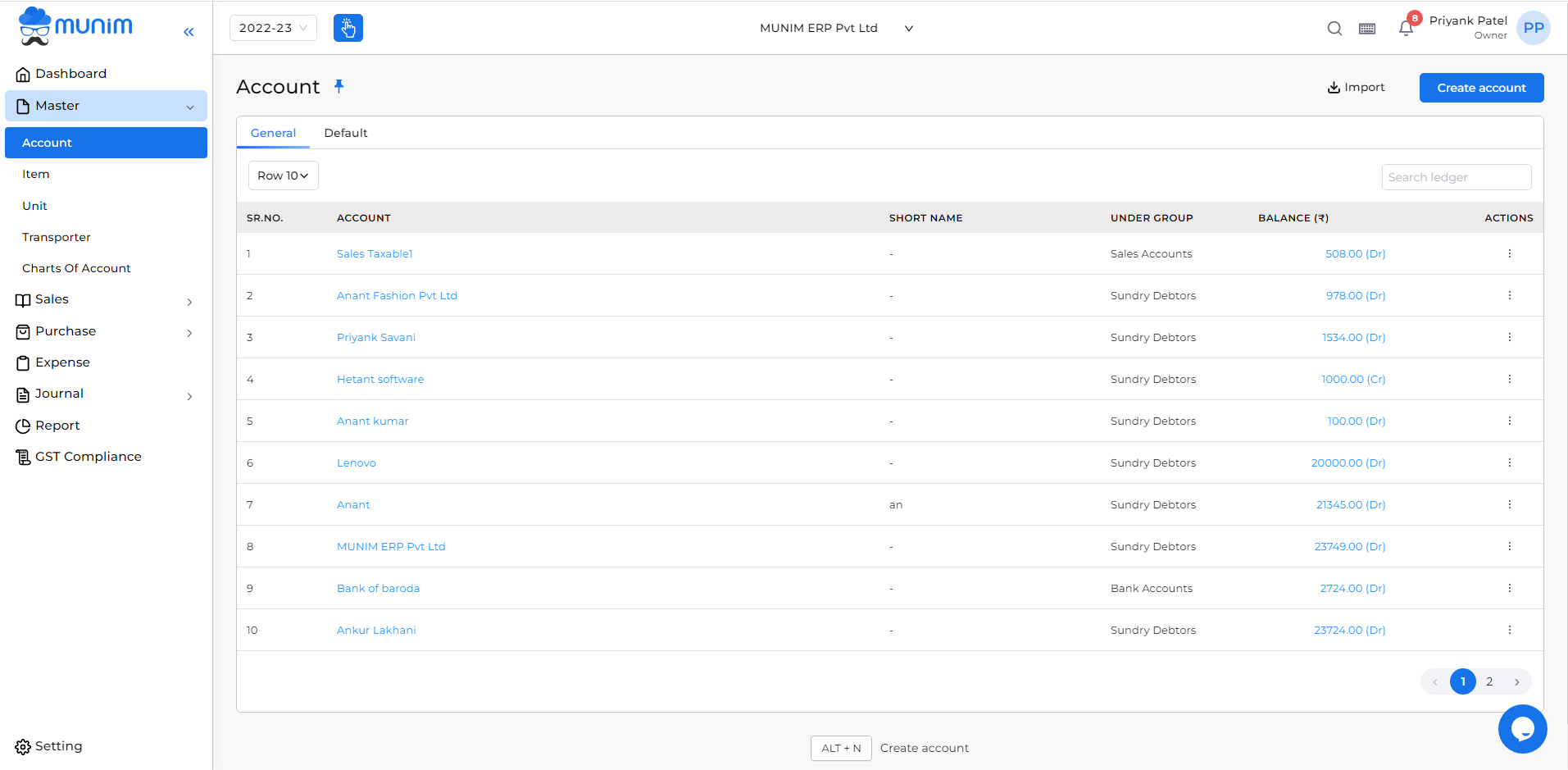Go to page 2
The image size is (1568, 770).
pos(1489,681)
